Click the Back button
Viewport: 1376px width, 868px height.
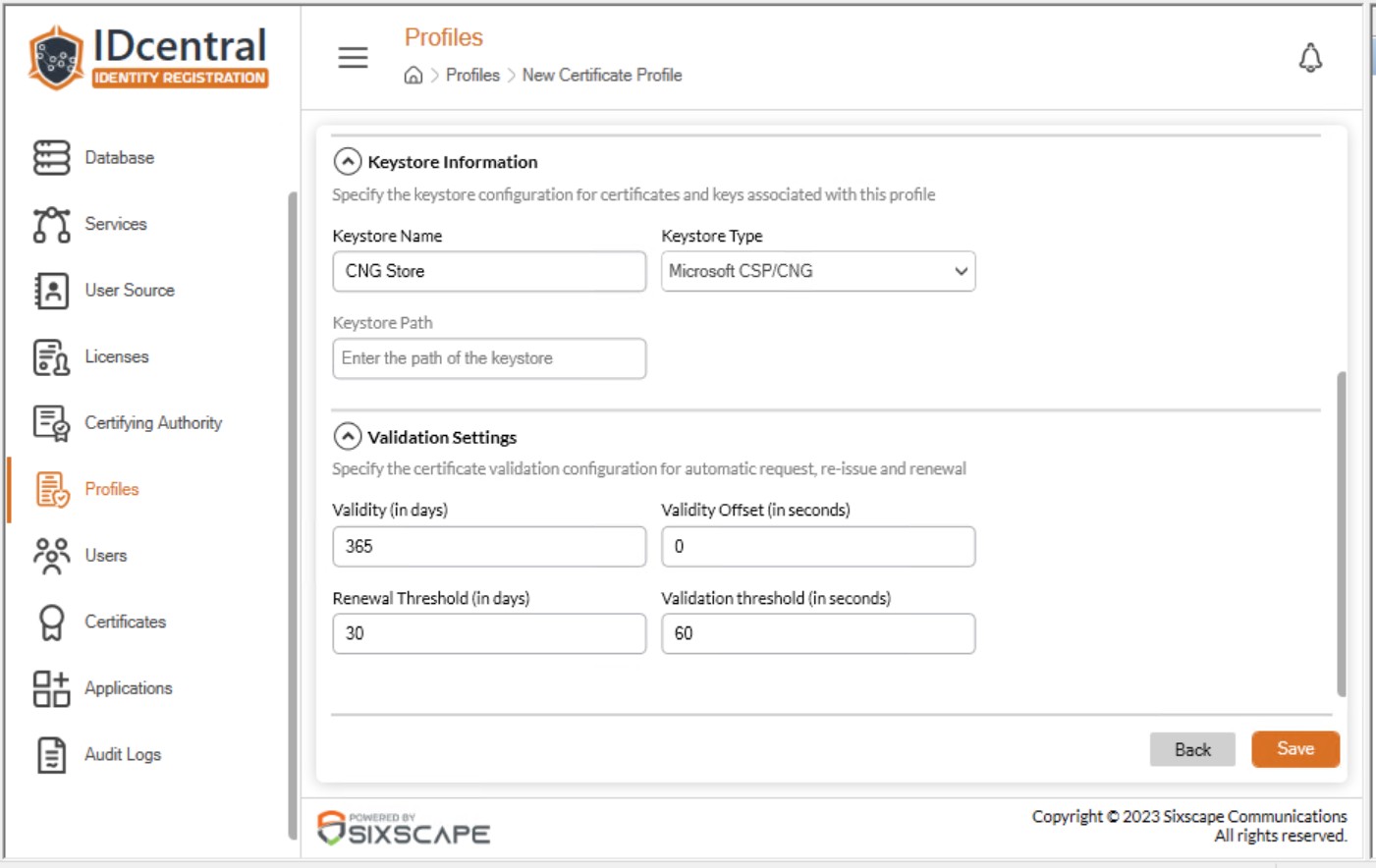1192,750
